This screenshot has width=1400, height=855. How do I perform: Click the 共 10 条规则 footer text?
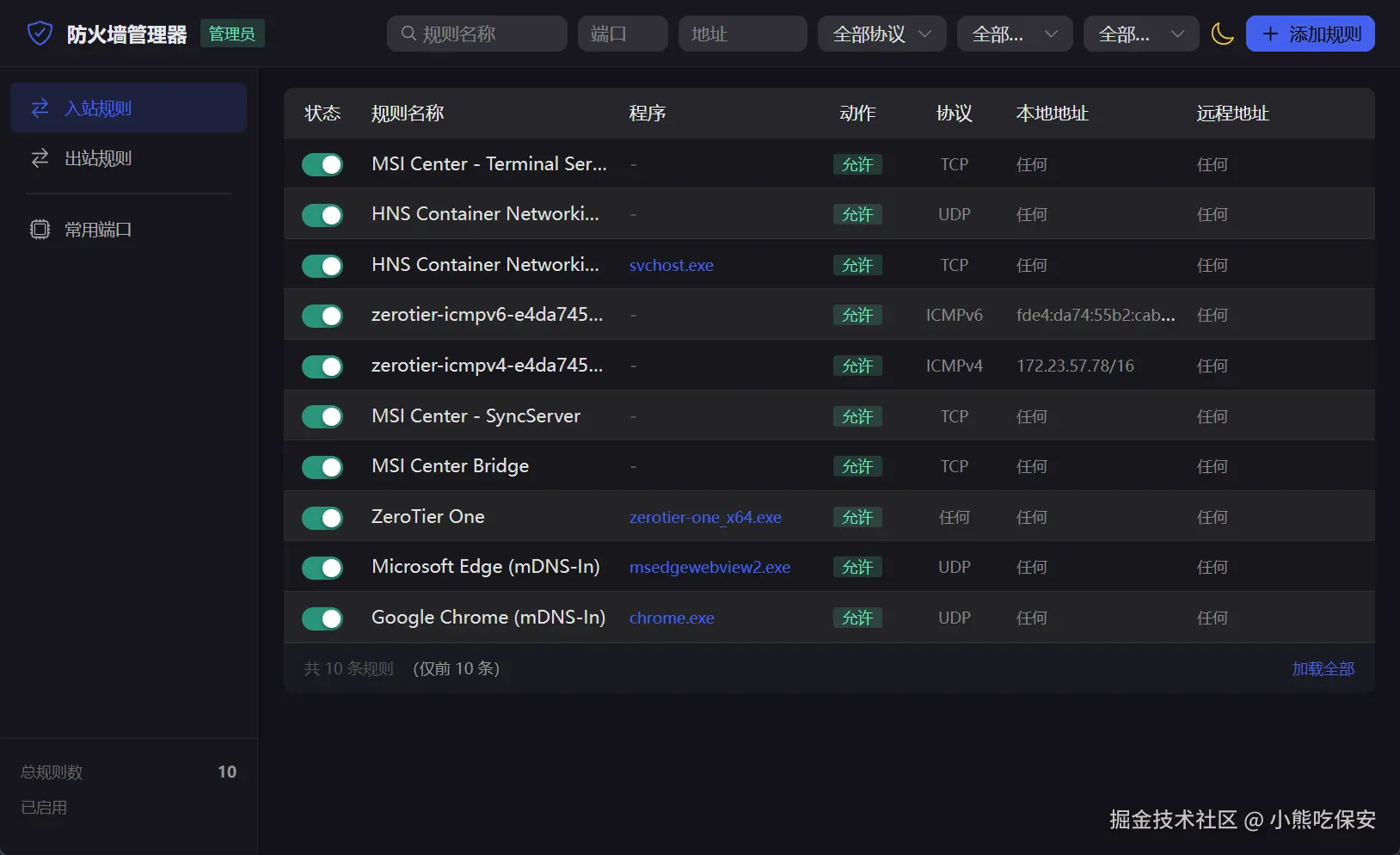pos(349,668)
